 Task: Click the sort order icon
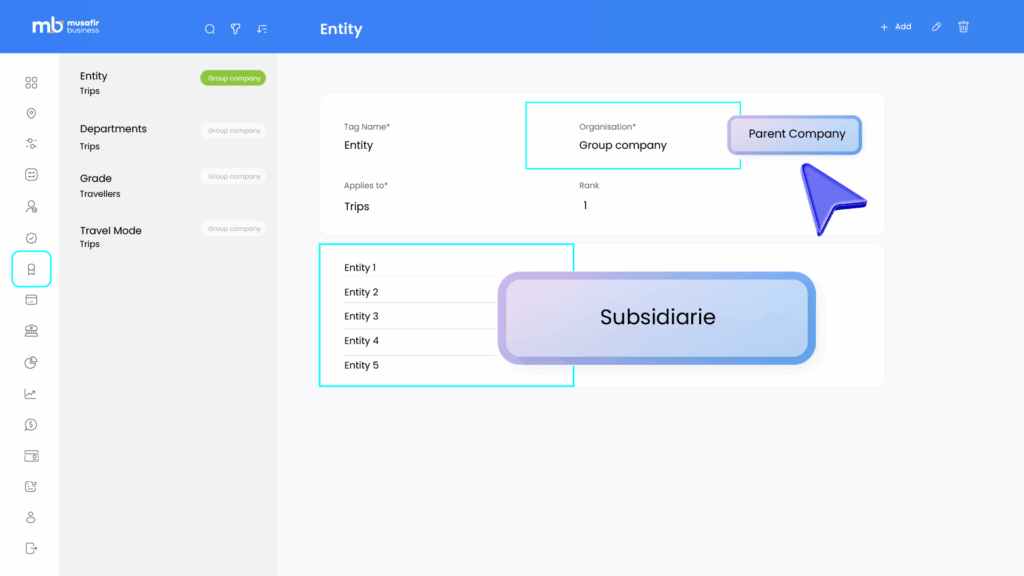pos(262,29)
